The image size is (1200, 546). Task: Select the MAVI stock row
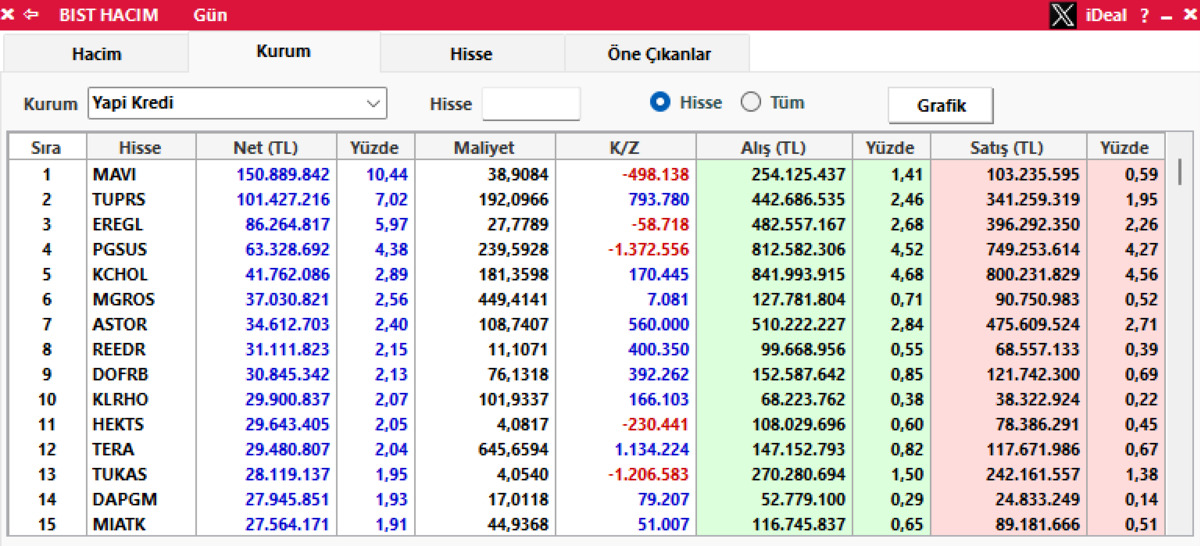pos(587,174)
